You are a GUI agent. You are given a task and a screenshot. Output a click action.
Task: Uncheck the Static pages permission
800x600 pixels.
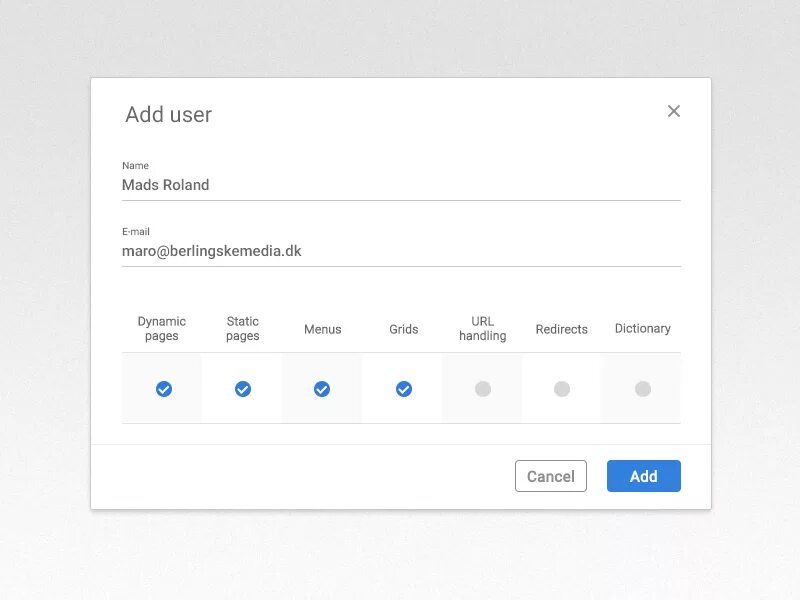click(x=243, y=389)
